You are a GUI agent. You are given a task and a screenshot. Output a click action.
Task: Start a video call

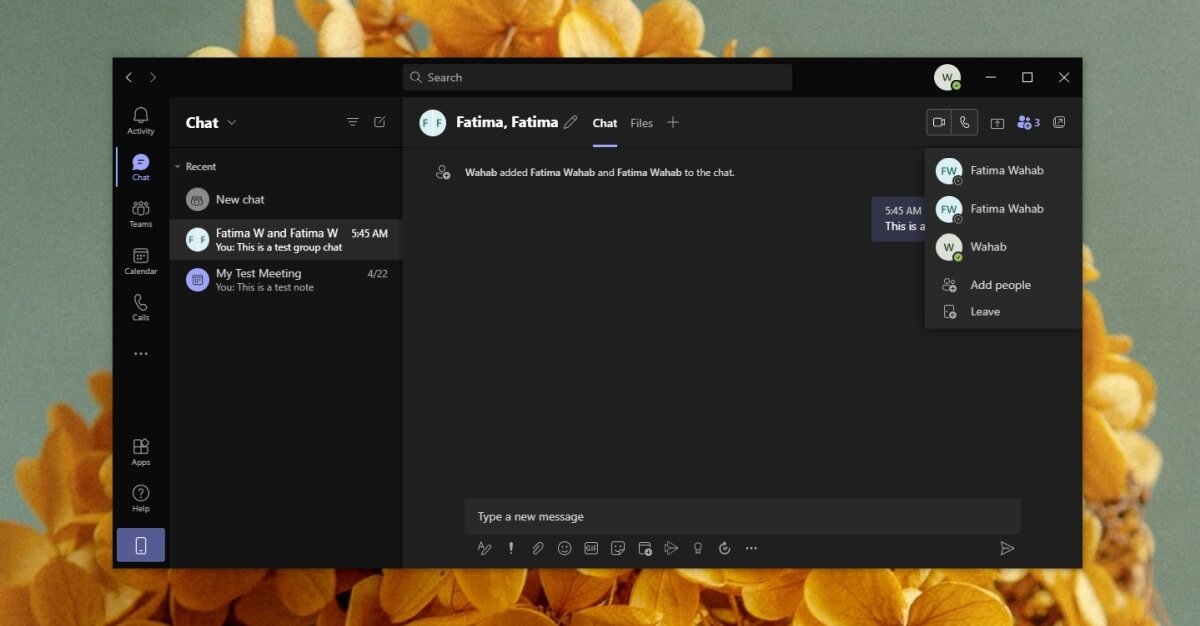click(x=938, y=122)
